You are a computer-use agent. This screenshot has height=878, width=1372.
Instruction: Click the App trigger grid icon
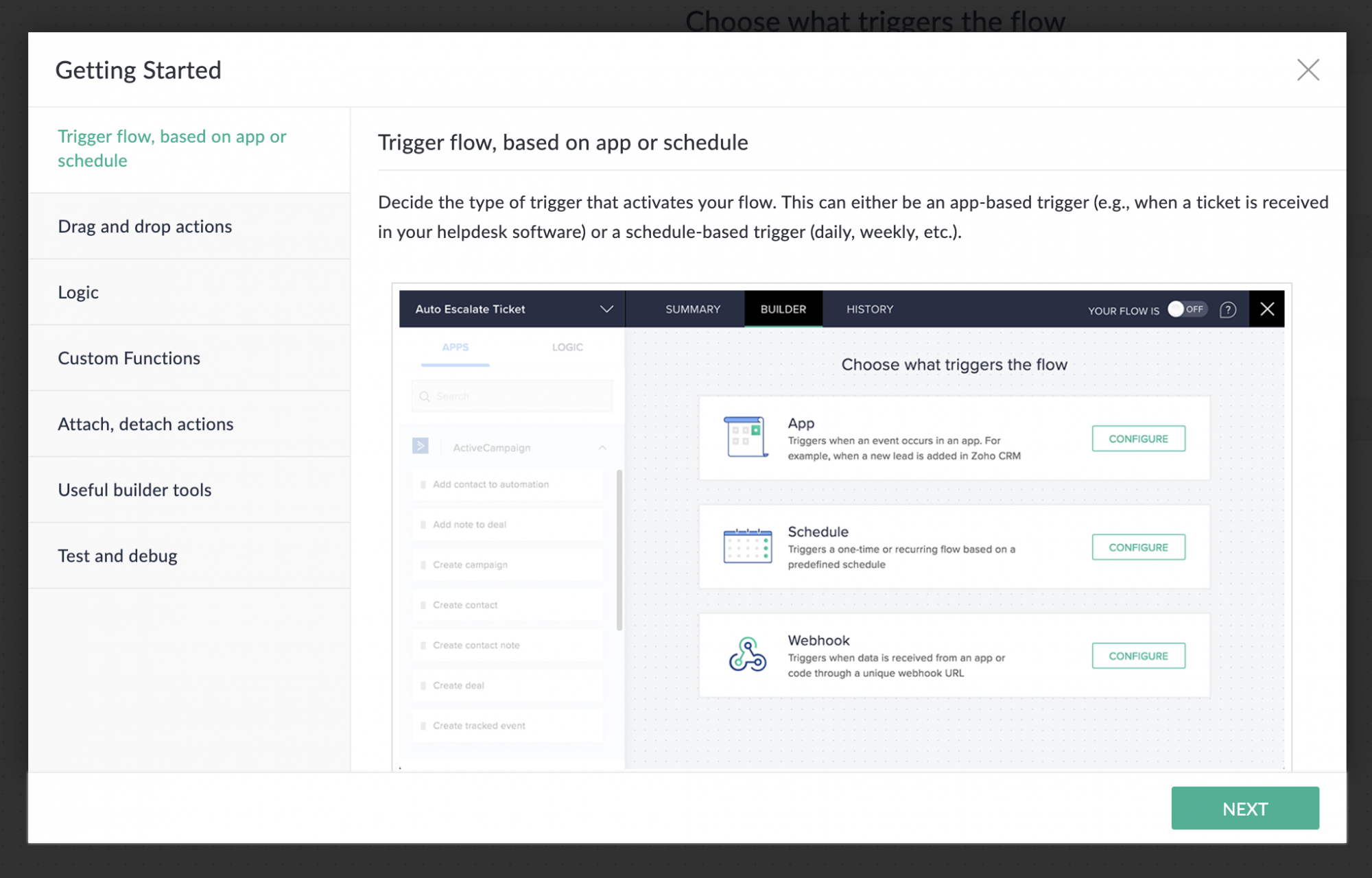point(746,437)
